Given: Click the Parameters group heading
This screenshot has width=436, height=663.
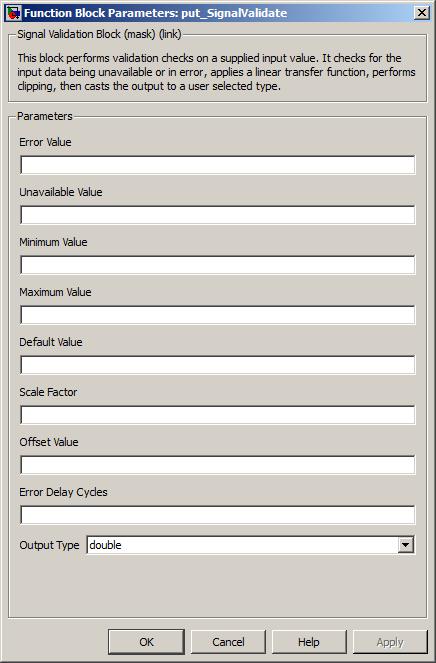Looking at the screenshot, I should click(45, 116).
